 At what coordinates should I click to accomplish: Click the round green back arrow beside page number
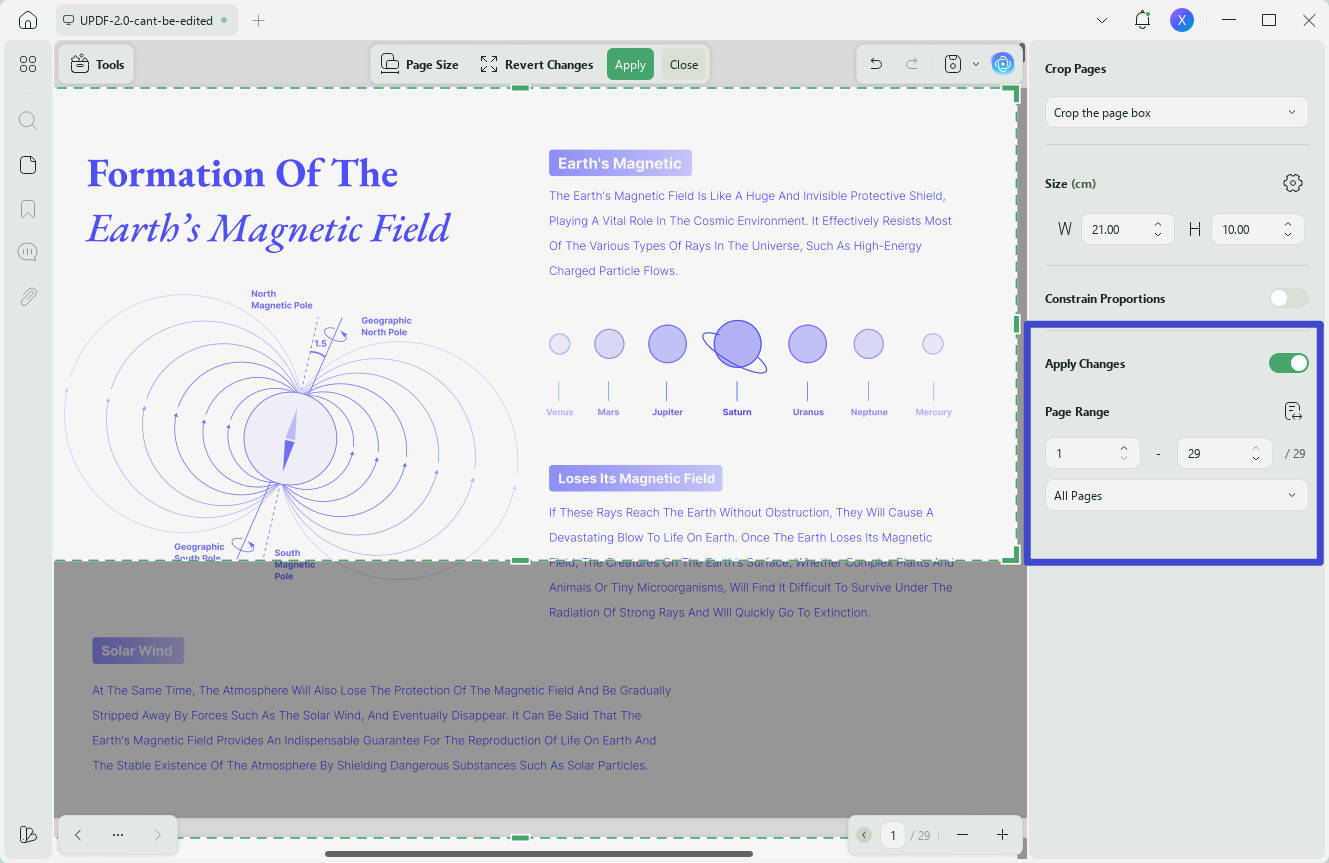click(x=865, y=834)
